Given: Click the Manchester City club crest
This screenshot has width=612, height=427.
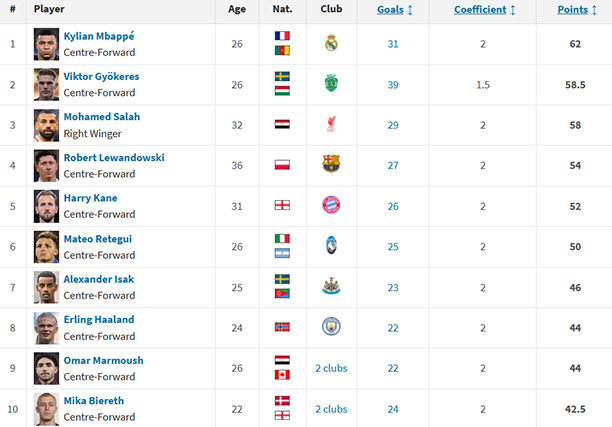Looking at the screenshot, I should (332, 327).
